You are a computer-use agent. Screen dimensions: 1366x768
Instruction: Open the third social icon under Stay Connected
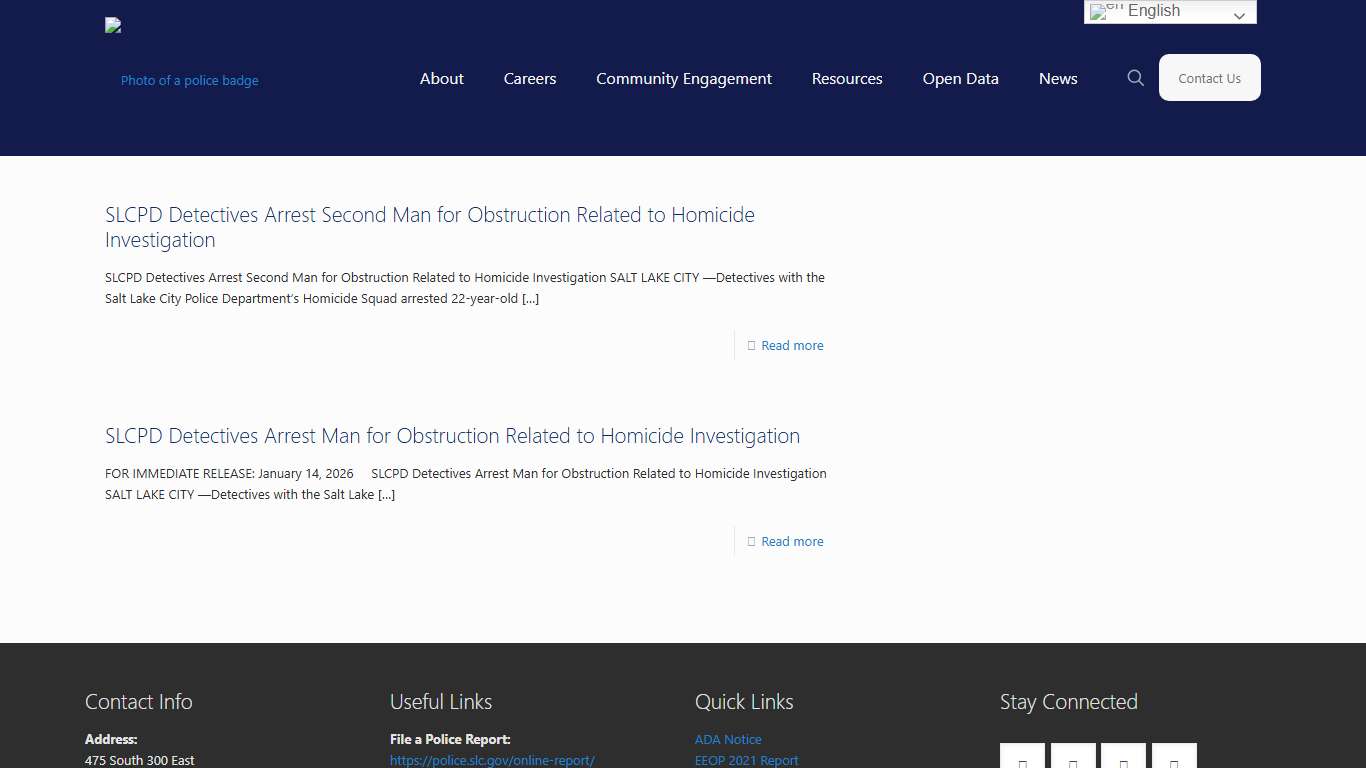pyautogui.click(x=1123, y=757)
